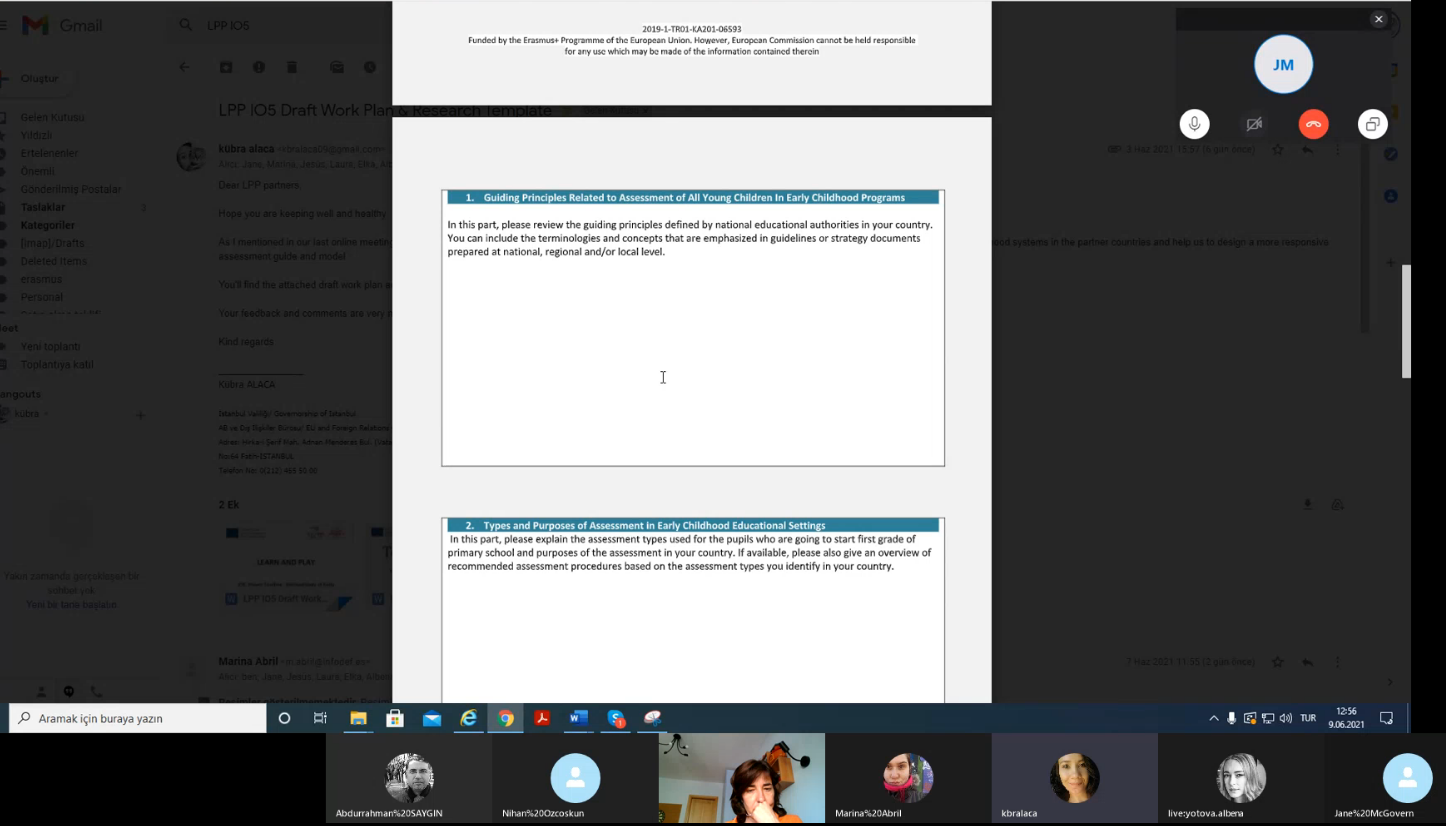Open the Taslaklar folder in Gmail sidebar
This screenshot has width=1446, height=826.
43,207
